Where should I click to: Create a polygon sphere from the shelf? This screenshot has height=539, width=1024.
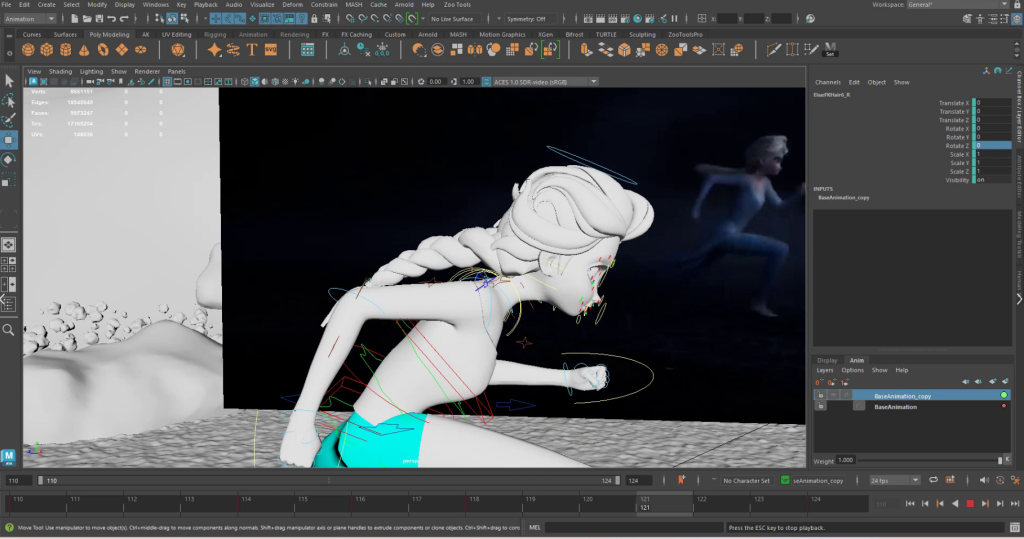coord(28,50)
